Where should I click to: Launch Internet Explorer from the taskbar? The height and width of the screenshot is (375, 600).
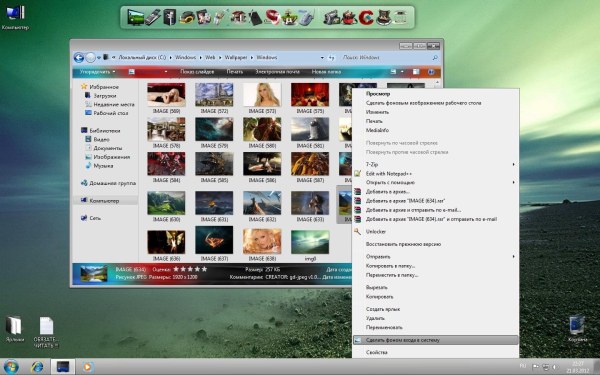(37, 367)
